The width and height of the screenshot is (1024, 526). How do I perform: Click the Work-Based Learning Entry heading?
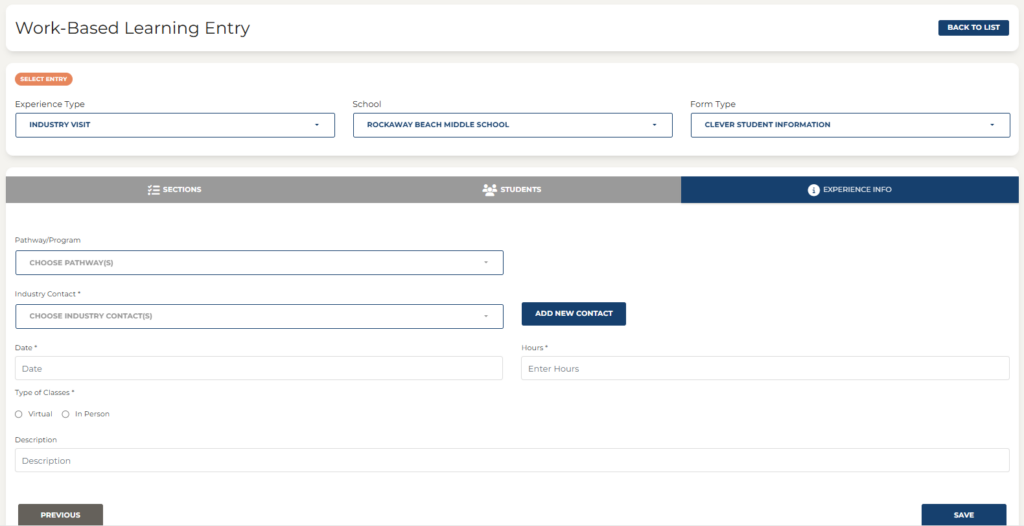tap(133, 28)
